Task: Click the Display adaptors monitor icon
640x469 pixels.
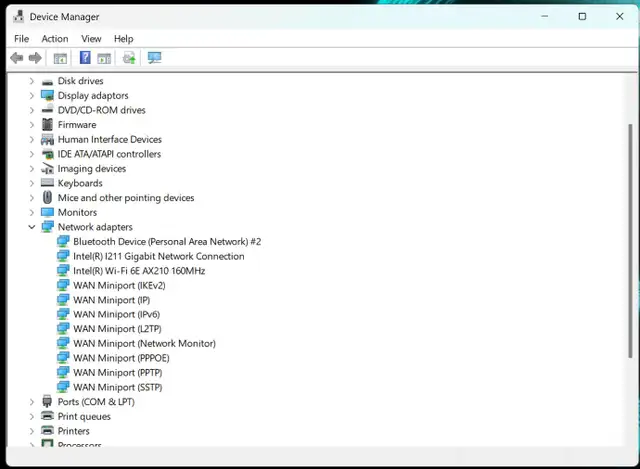Action: coord(47,96)
